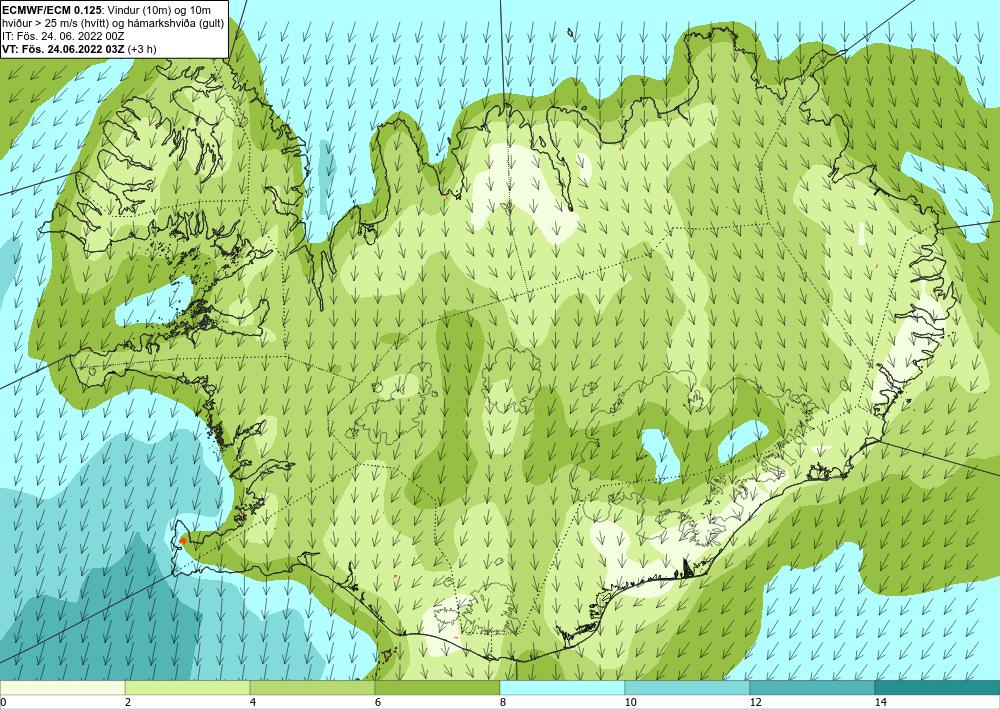
Task: Click the pale yellow 0–2 m/s legend swatch
Action: 62,687
